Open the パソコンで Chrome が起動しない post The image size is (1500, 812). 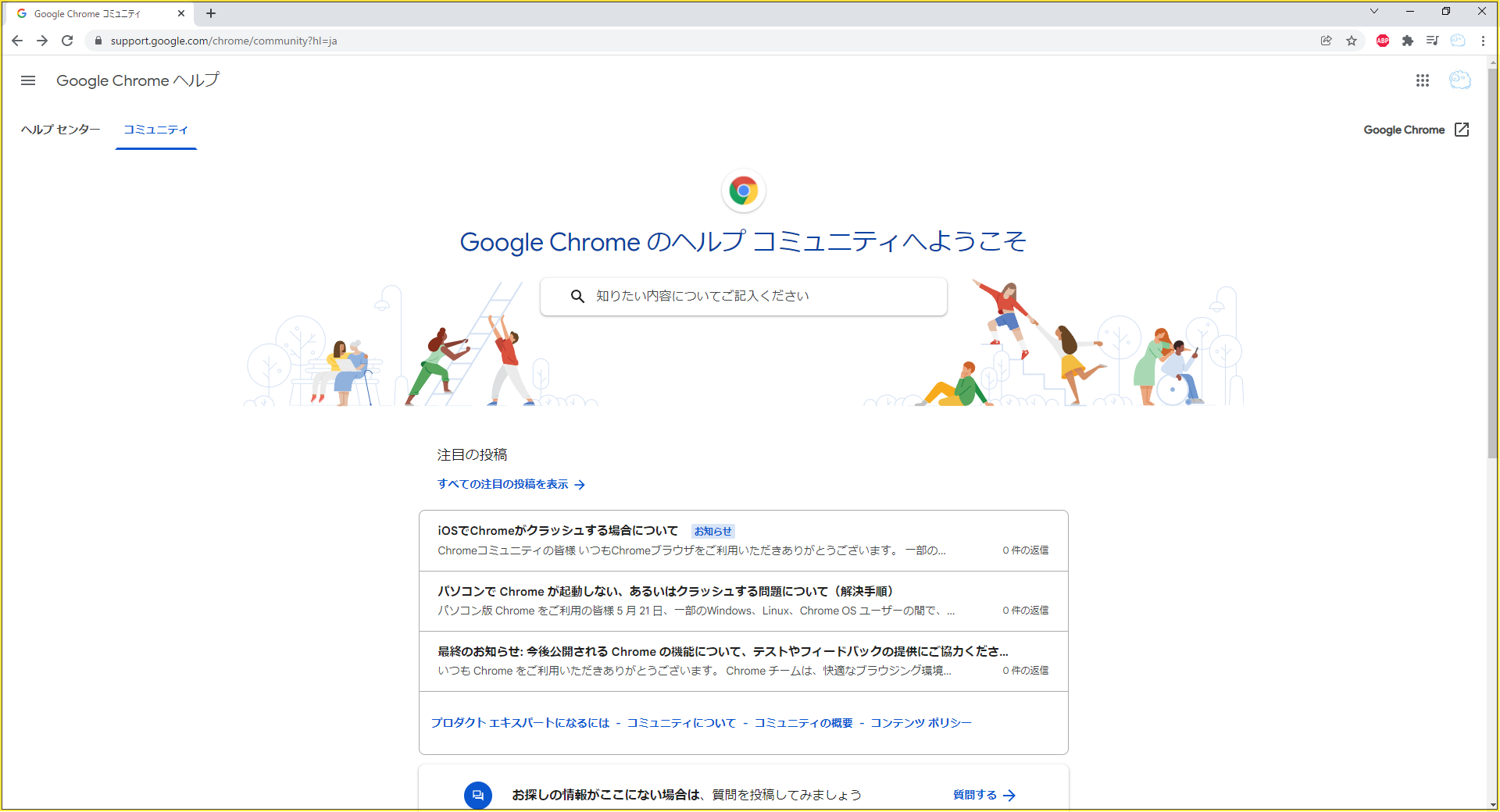(x=743, y=601)
